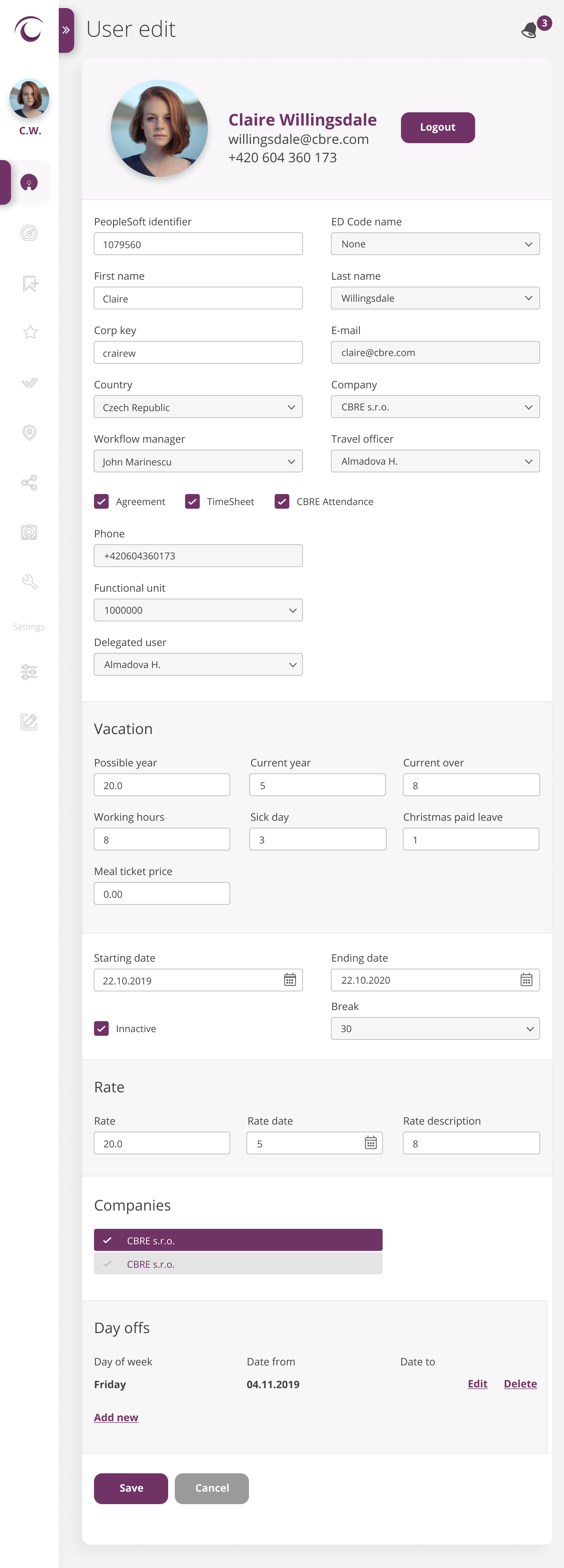Focus the PeopleSoft identifier field
Image resolution: width=564 pixels, height=1568 pixels.
(x=198, y=244)
